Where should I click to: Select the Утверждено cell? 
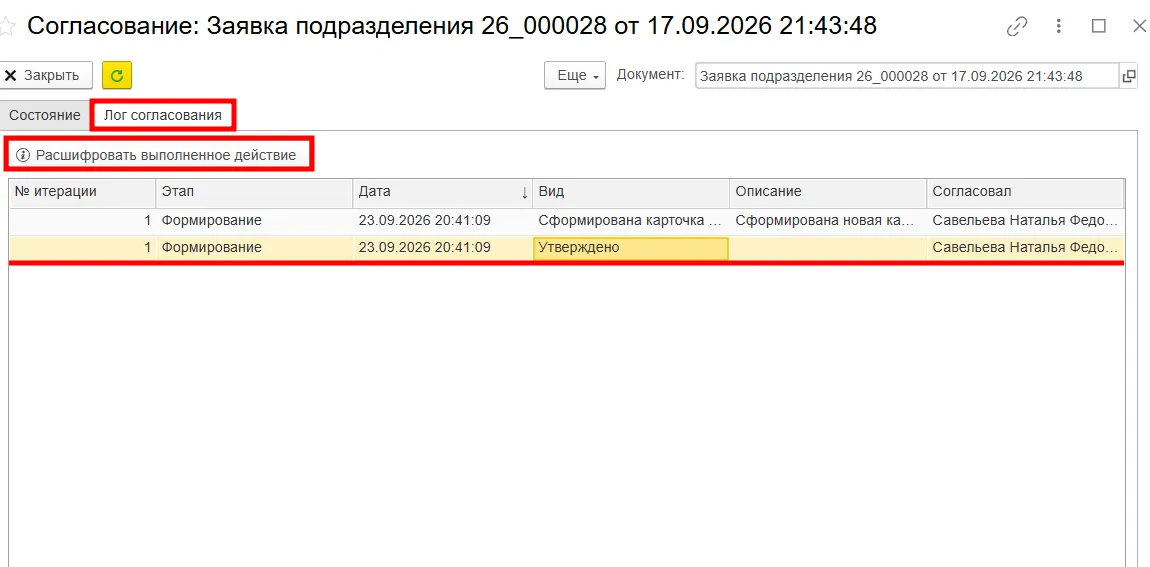[x=631, y=248]
